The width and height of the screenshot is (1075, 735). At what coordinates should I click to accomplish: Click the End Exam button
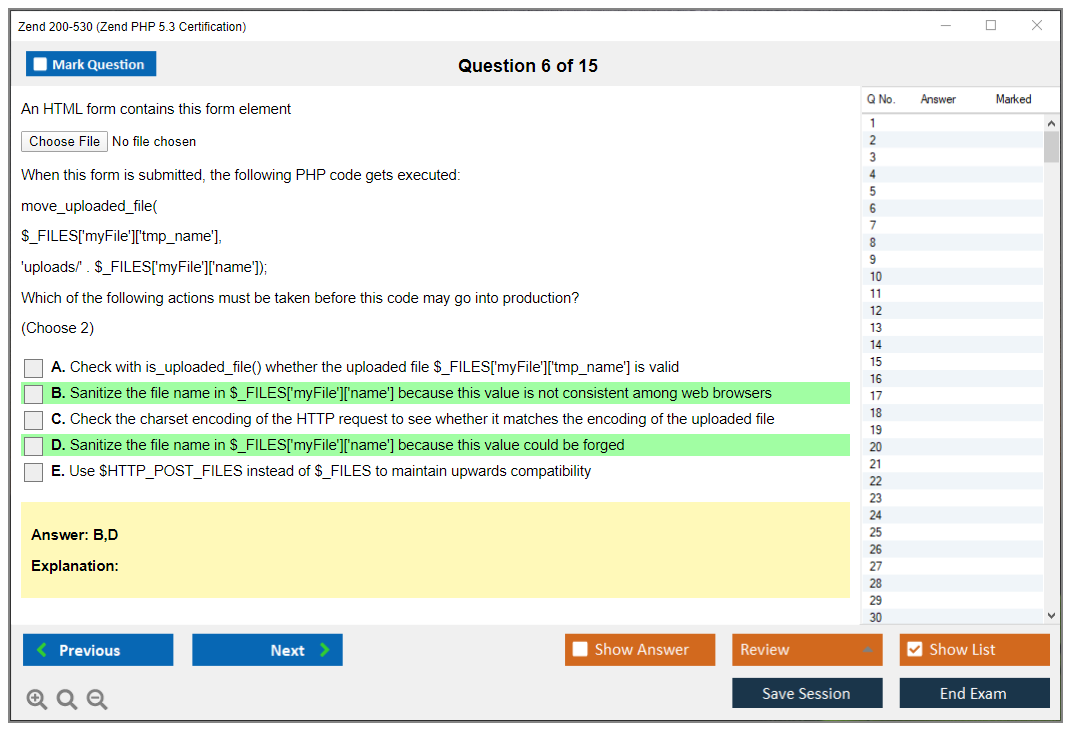pos(973,693)
